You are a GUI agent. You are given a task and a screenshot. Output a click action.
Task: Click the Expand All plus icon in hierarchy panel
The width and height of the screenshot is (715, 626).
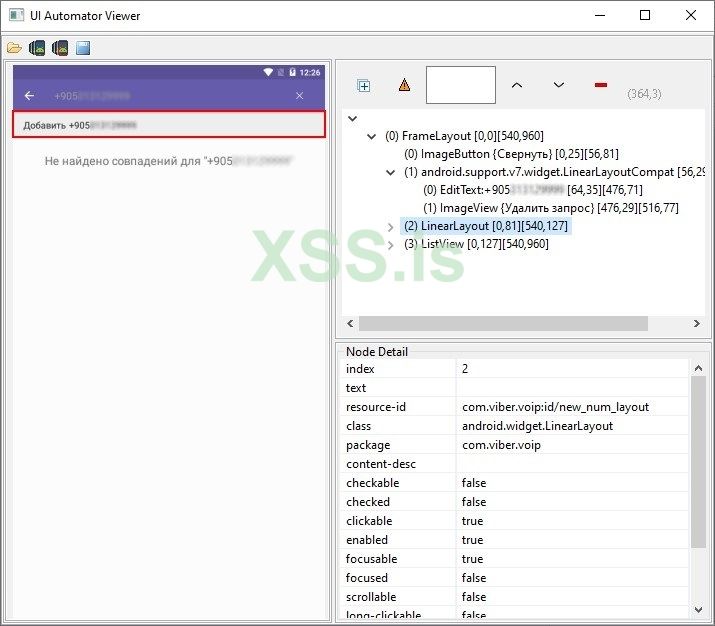coord(363,85)
